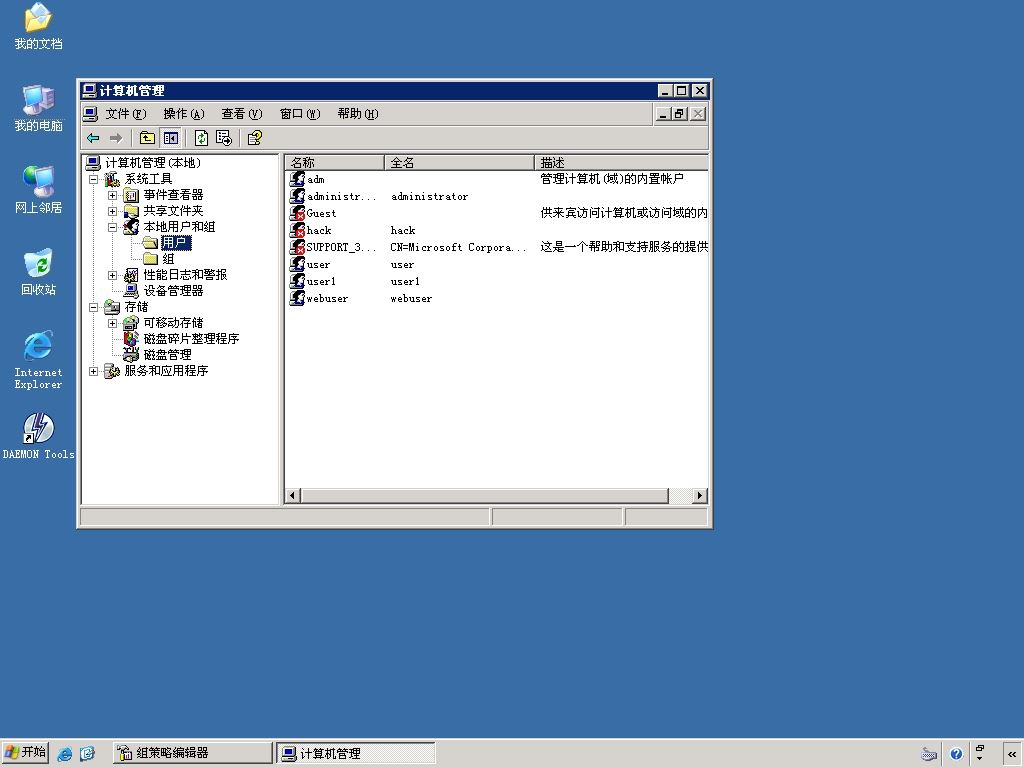Click the description 管理计算机(域)的内置帐户
Image resolution: width=1024 pixels, height=768 pixels.
tap(612, 178)
